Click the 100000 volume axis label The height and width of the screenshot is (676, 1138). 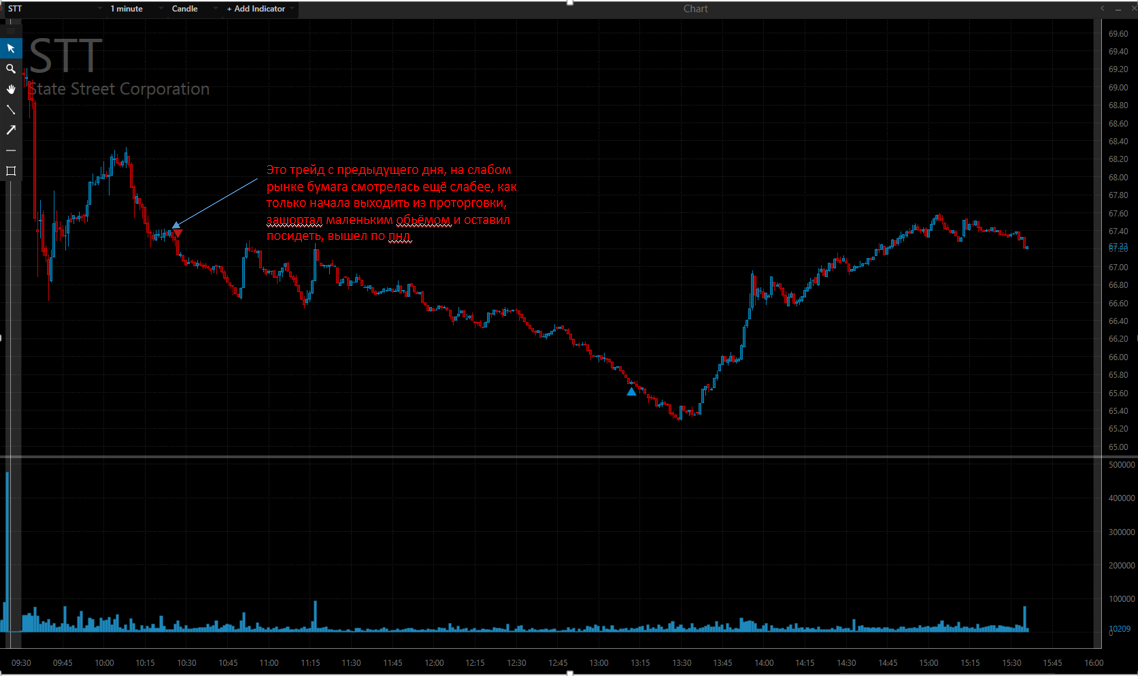pyautogui.click(x=1122, y=599)
